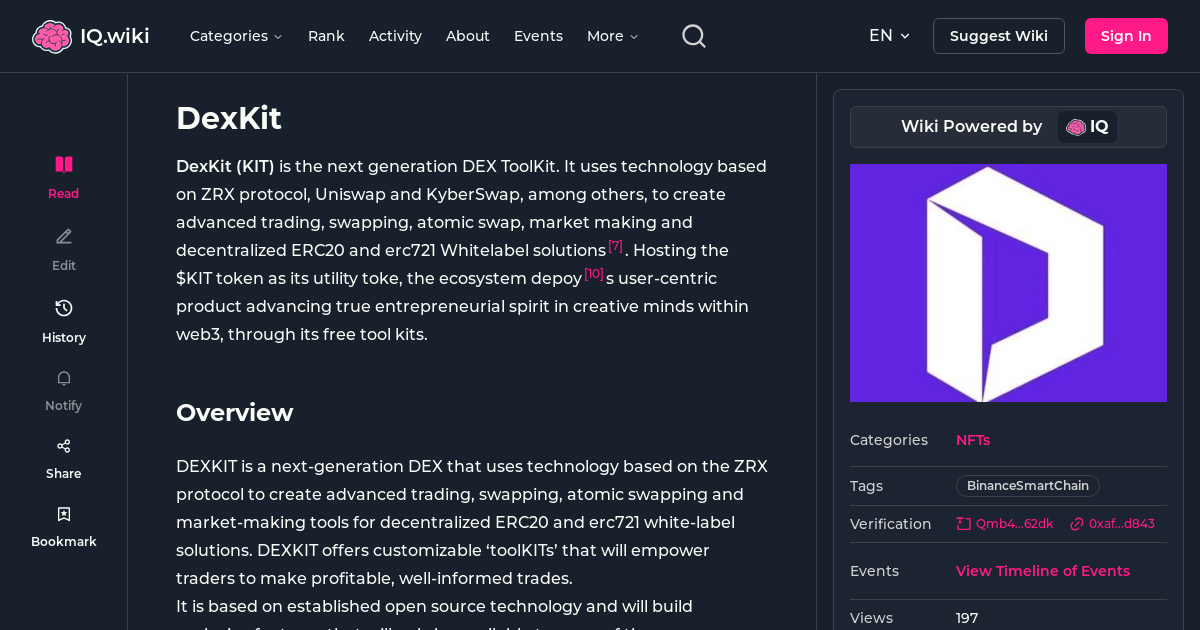The width and height of the screenshot is (1200, 630).
Task: Expand the Categories dropdown
Action: (236, 36)
